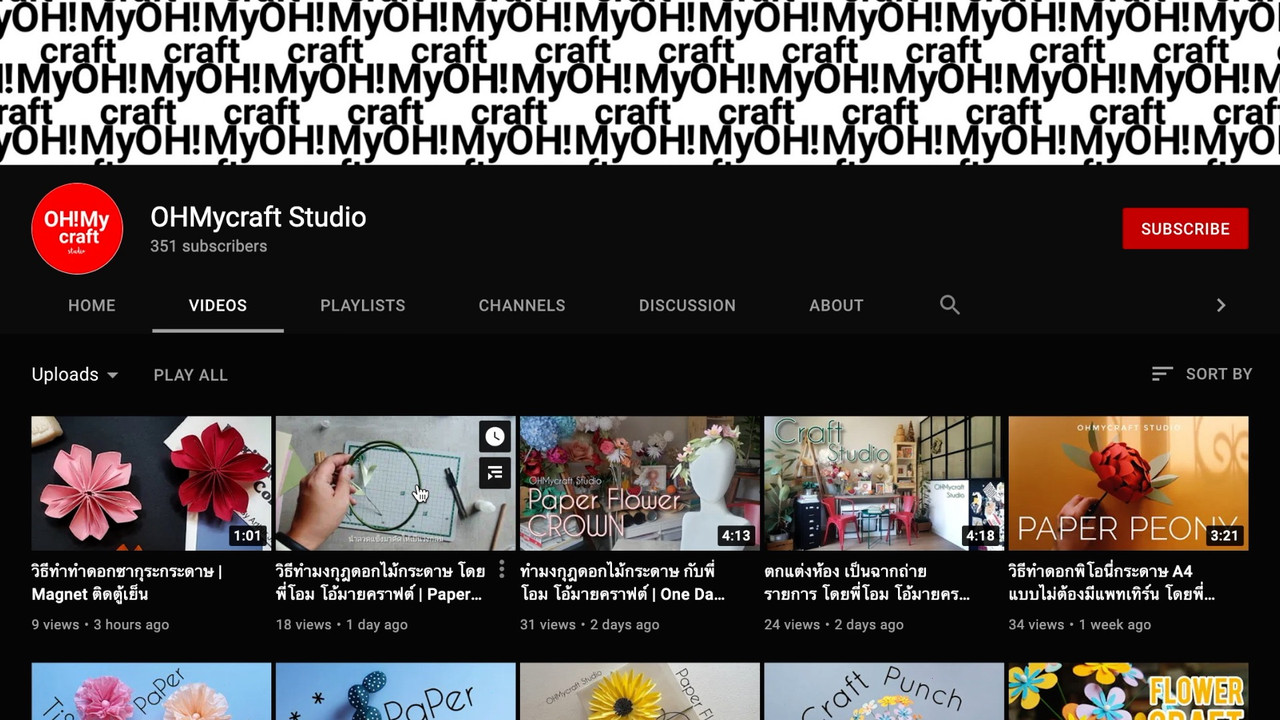Click the Sort By icon
Image resolution: width=1280 pixels, height=720 pixels.
(x=1162, y=374)
